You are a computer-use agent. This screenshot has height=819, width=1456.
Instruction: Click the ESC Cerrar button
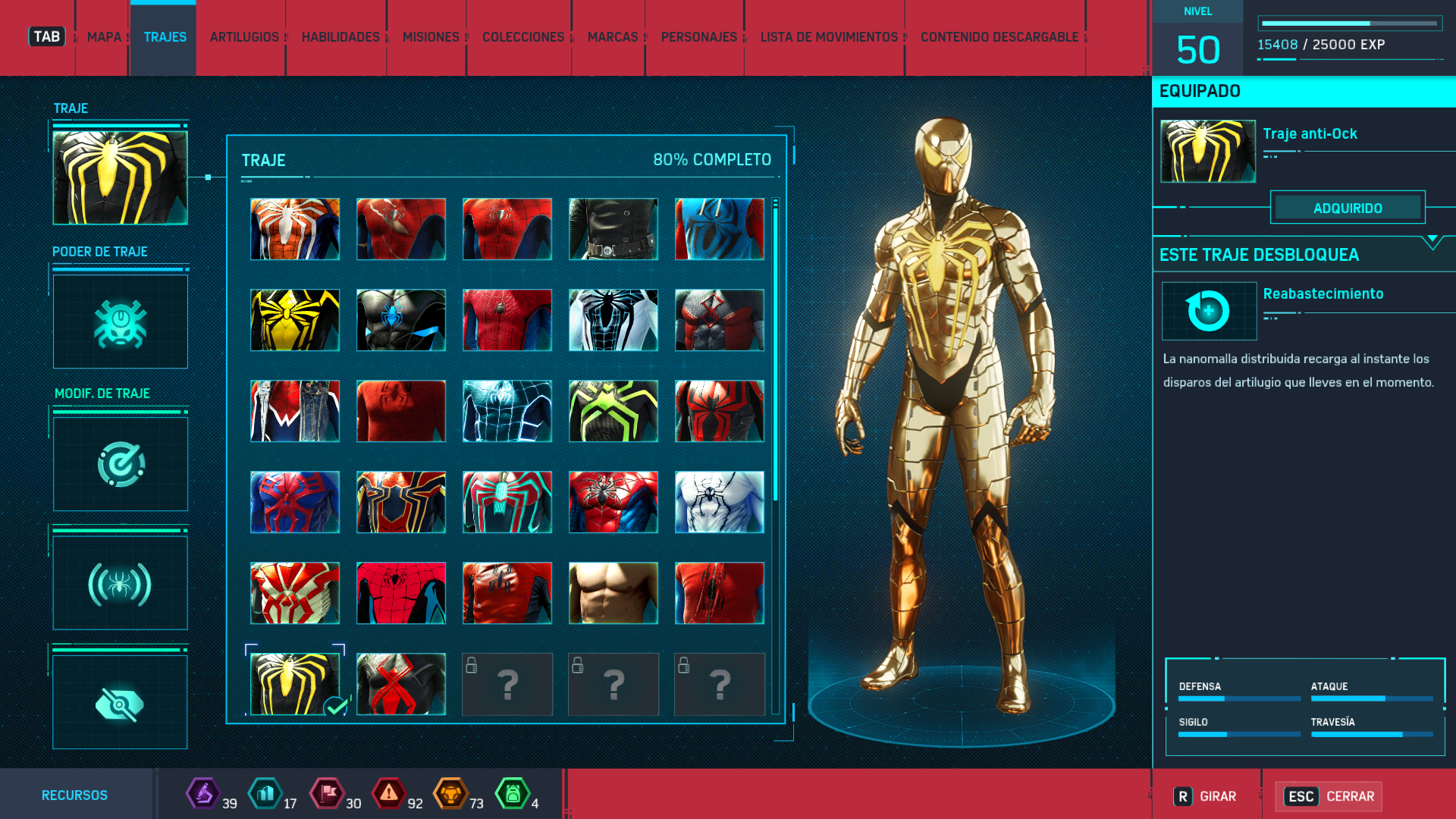1329,796
